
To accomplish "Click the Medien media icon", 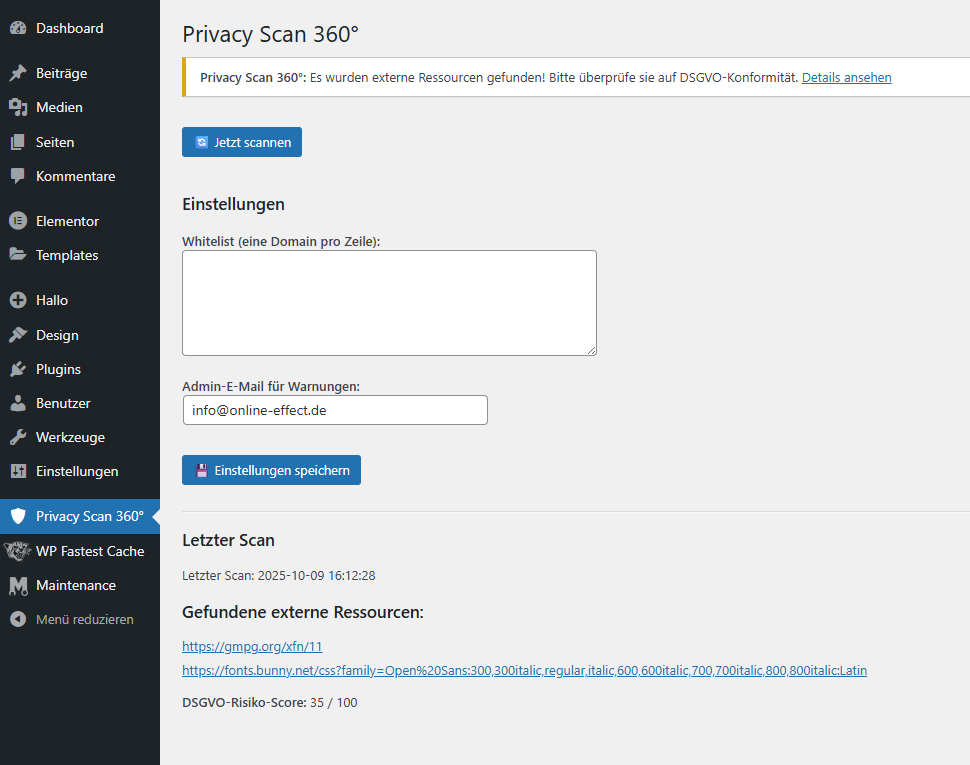I will click(x=17, y=107).
